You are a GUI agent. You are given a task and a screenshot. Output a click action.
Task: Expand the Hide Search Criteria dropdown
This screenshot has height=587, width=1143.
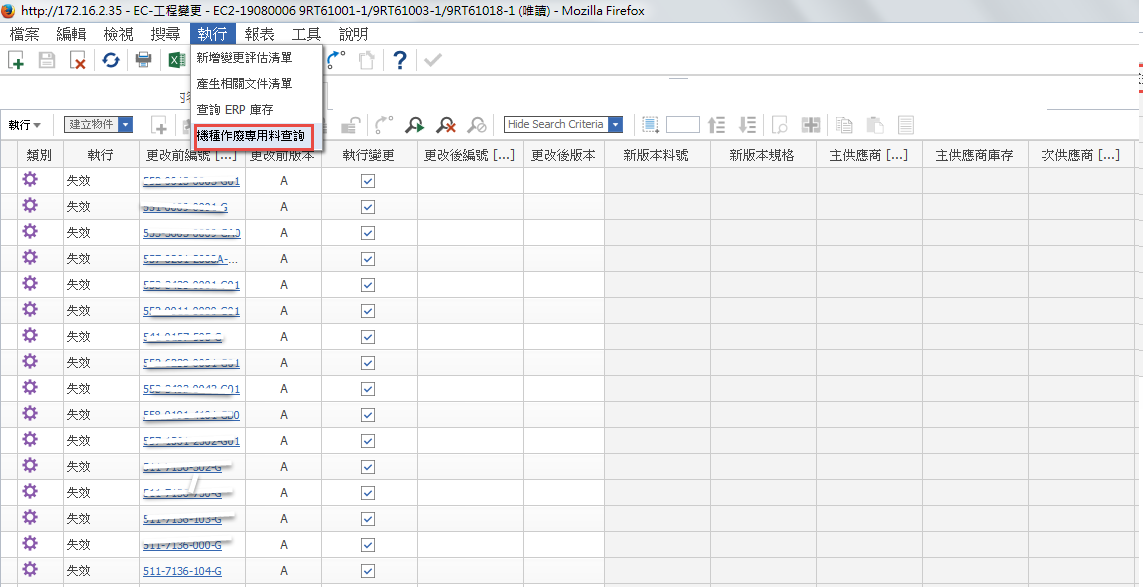[x=615, y=125]
